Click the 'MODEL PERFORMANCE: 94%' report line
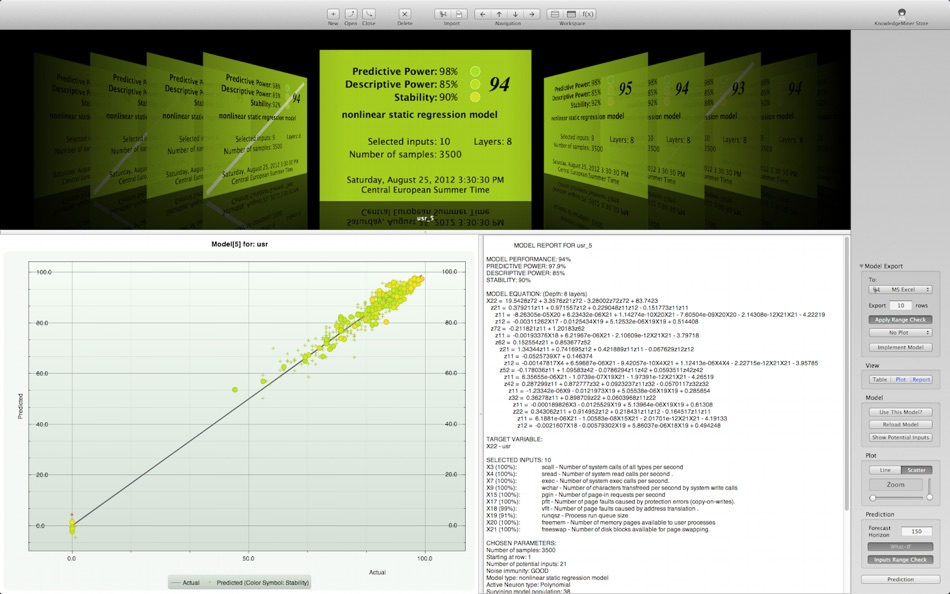 528,259
